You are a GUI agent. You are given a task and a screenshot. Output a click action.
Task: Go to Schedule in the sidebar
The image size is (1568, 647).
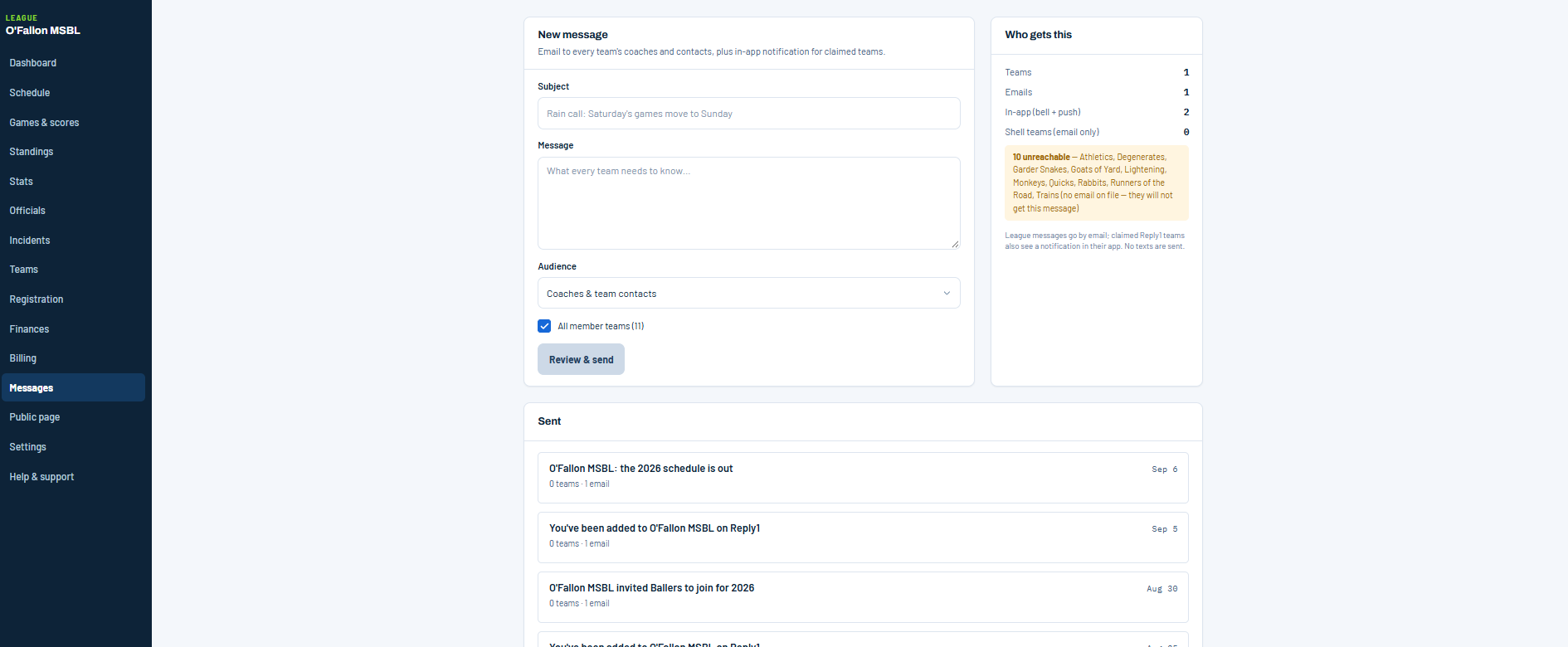point(30,93)
